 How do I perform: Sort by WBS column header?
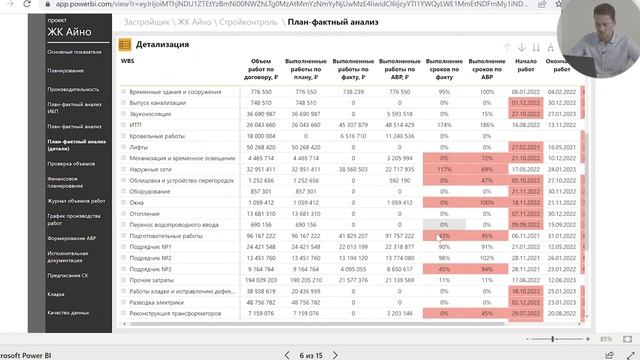pyautogui.click(x=127, y=61)
